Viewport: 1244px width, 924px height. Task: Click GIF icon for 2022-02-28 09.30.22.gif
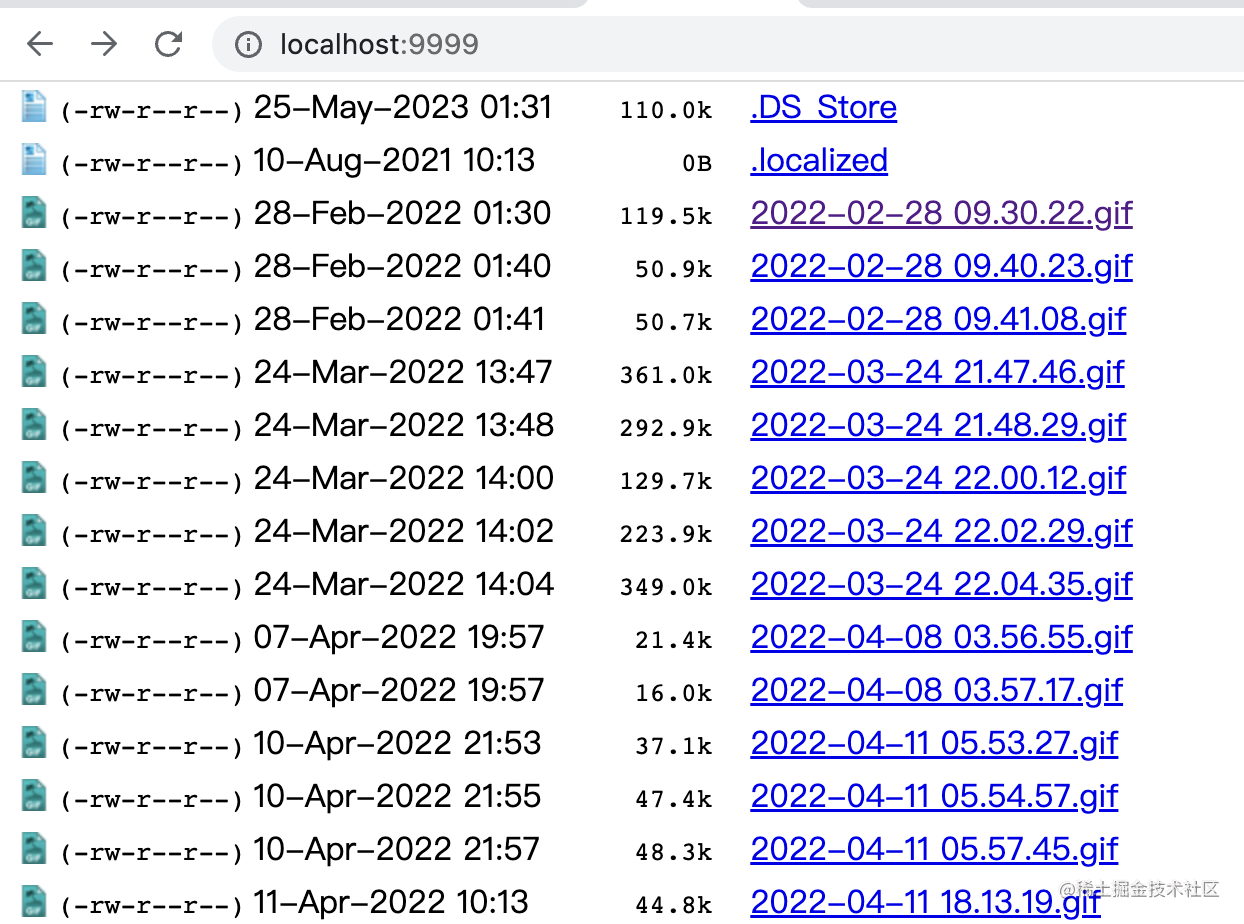tap(35, 213)
